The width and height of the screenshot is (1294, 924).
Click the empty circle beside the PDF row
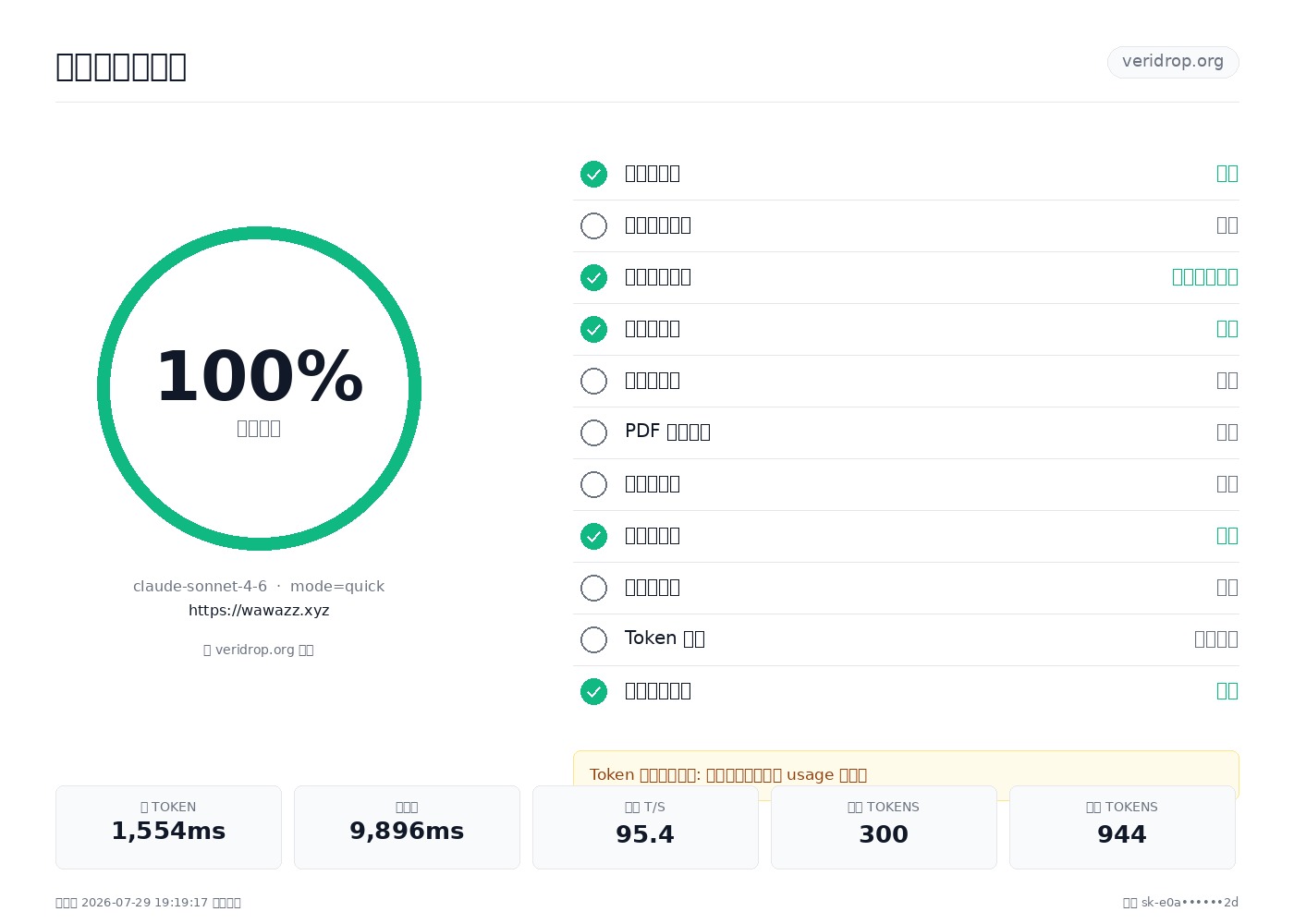[593, 432]
